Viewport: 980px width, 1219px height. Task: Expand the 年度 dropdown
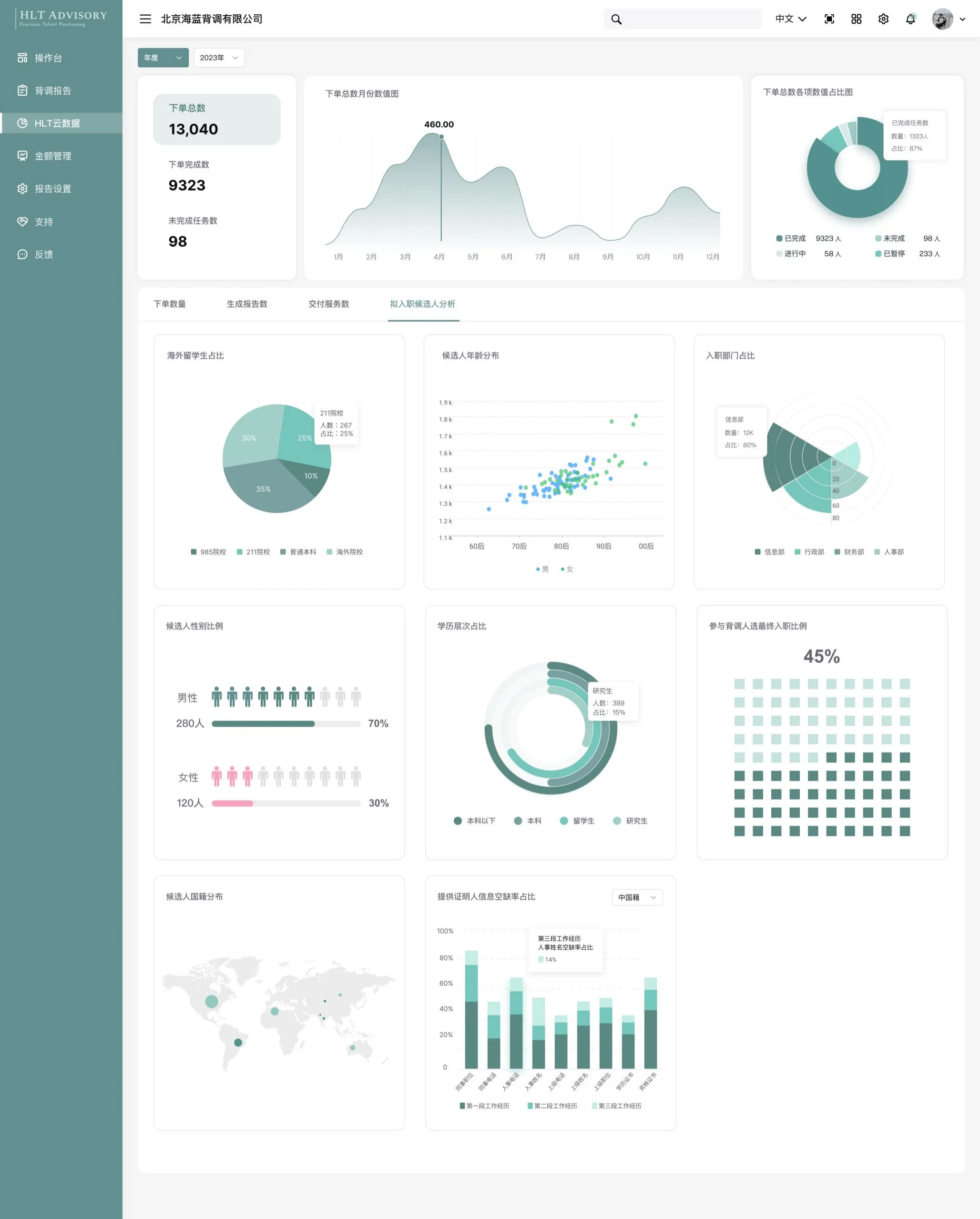(x=163, y=58)
